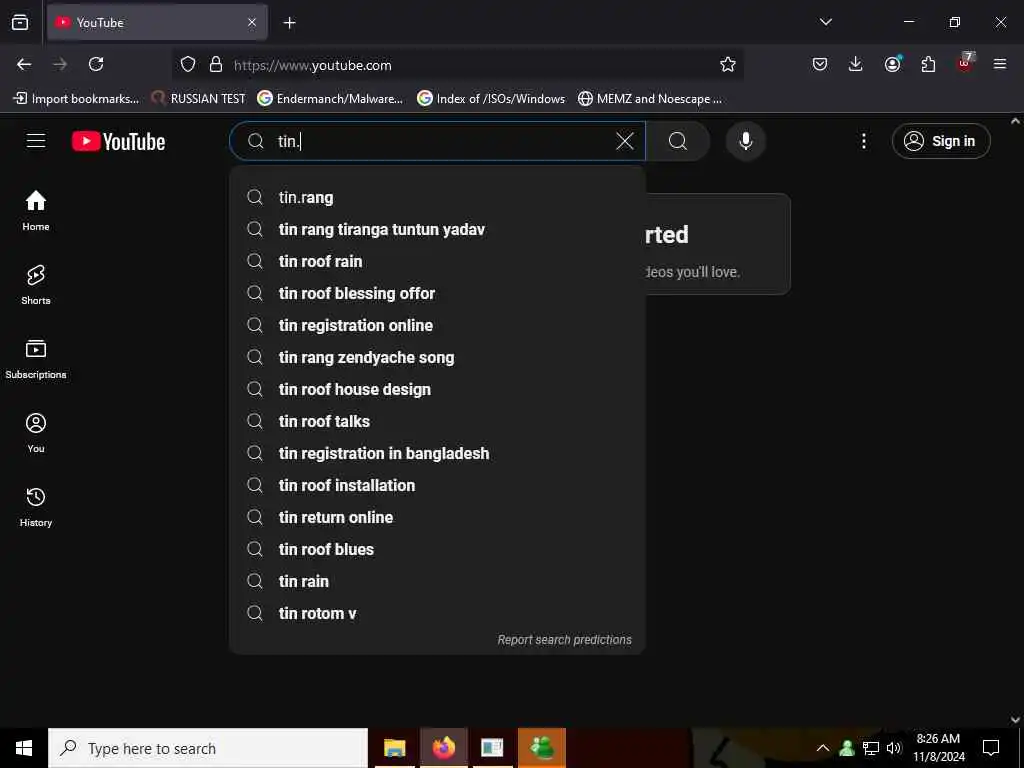This screenshot has width=1024, height=768.
Task: Open taskbar clock showing 8:26 AM
Action: tap(939, 748)
